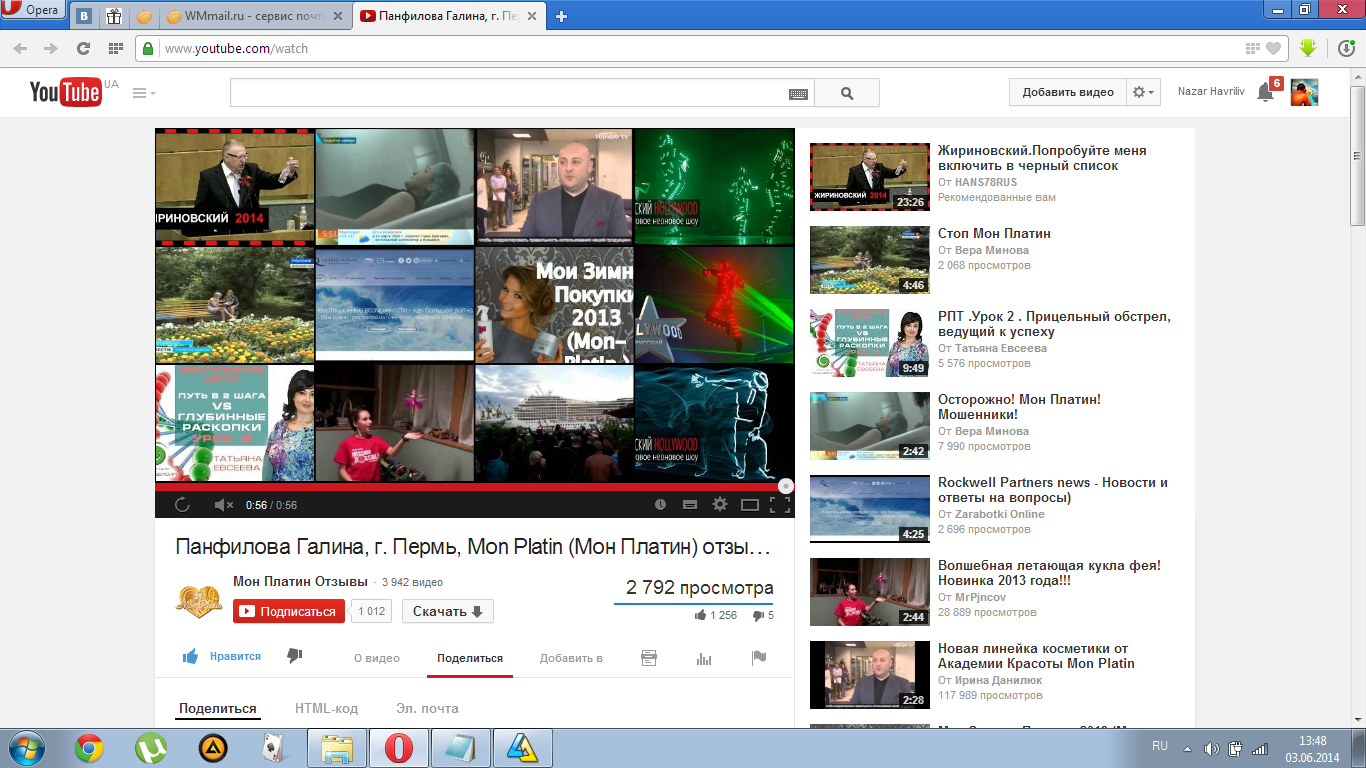Add page to bookmarks with heart icon
1366x768 pixels.
point(1273,48)
